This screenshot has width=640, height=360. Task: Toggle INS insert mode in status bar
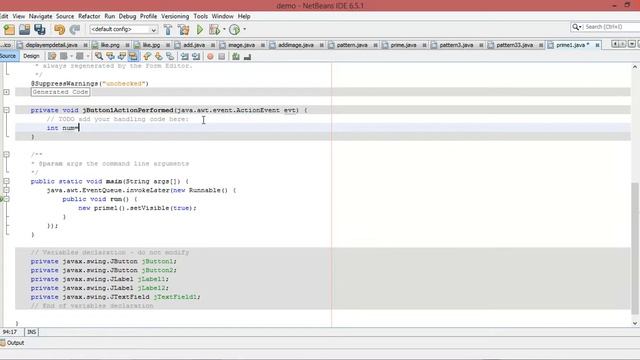pos(31,332)
